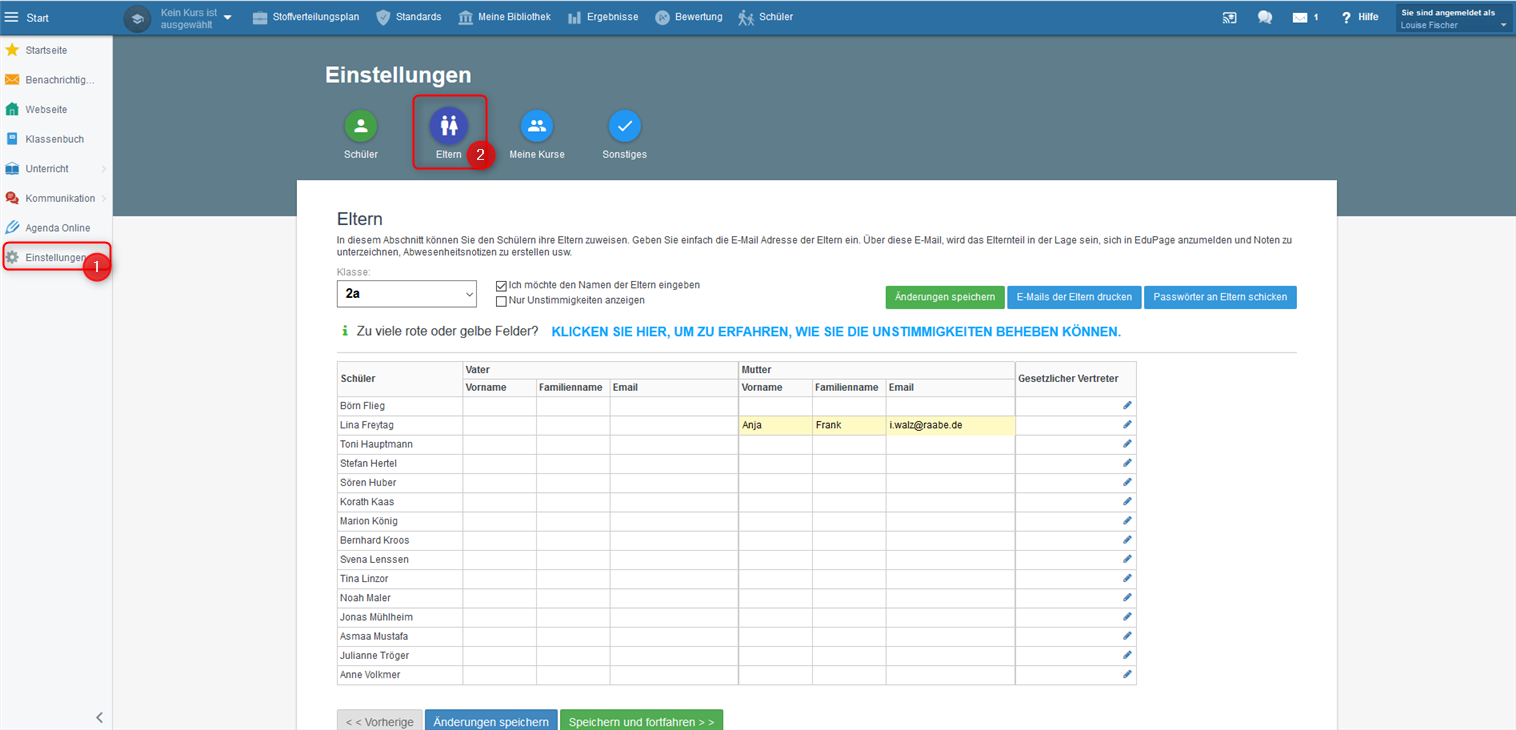
Task: Click the green Änderungen speichern button
Action: (945, 297)
